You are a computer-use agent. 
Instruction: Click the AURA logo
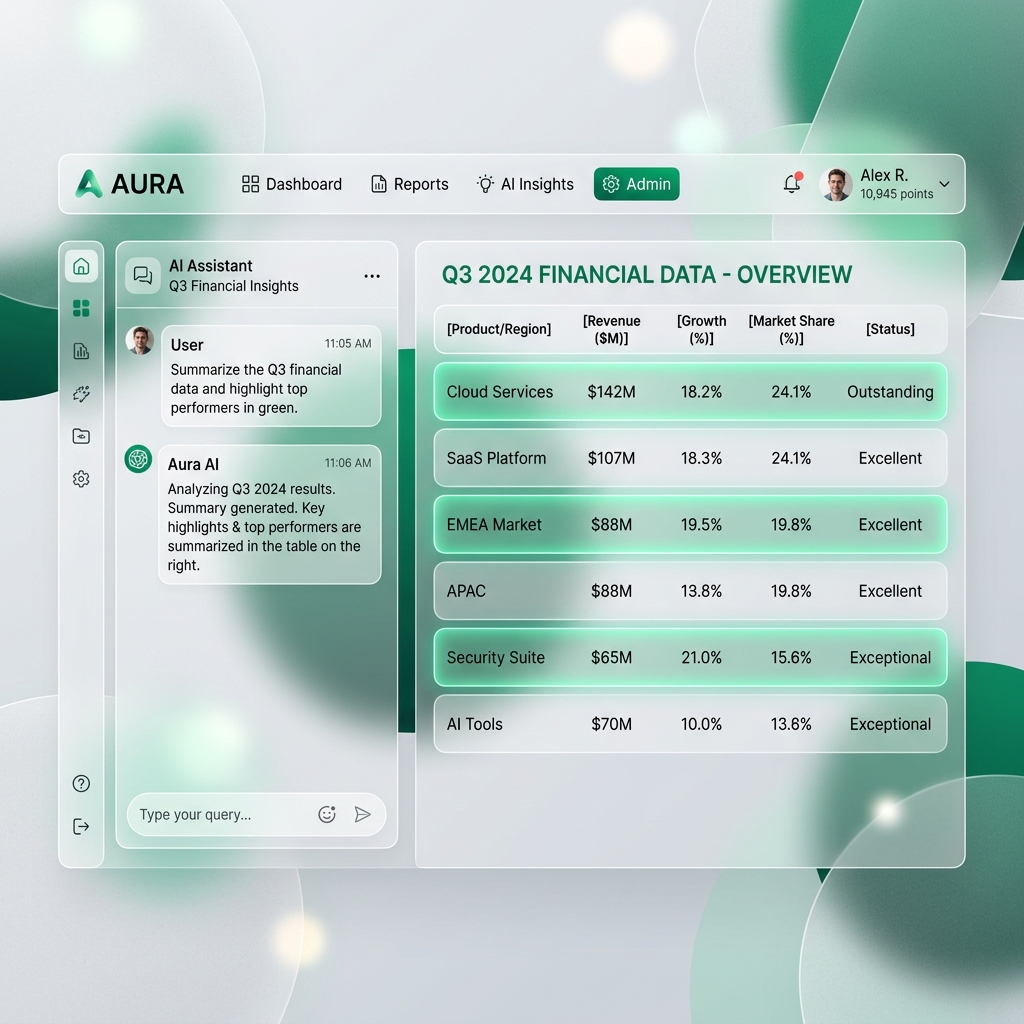[129, 184]
